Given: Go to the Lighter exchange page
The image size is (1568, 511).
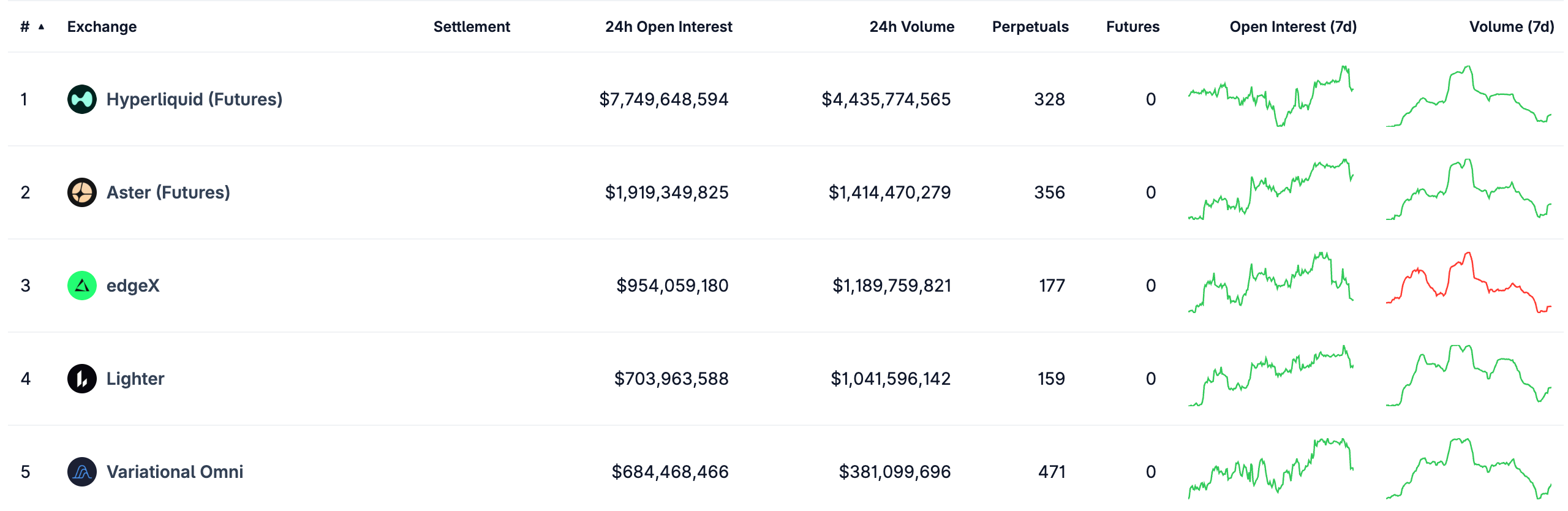Looking at the screenshot, I should pyautogui.click(x=135, y=379).
